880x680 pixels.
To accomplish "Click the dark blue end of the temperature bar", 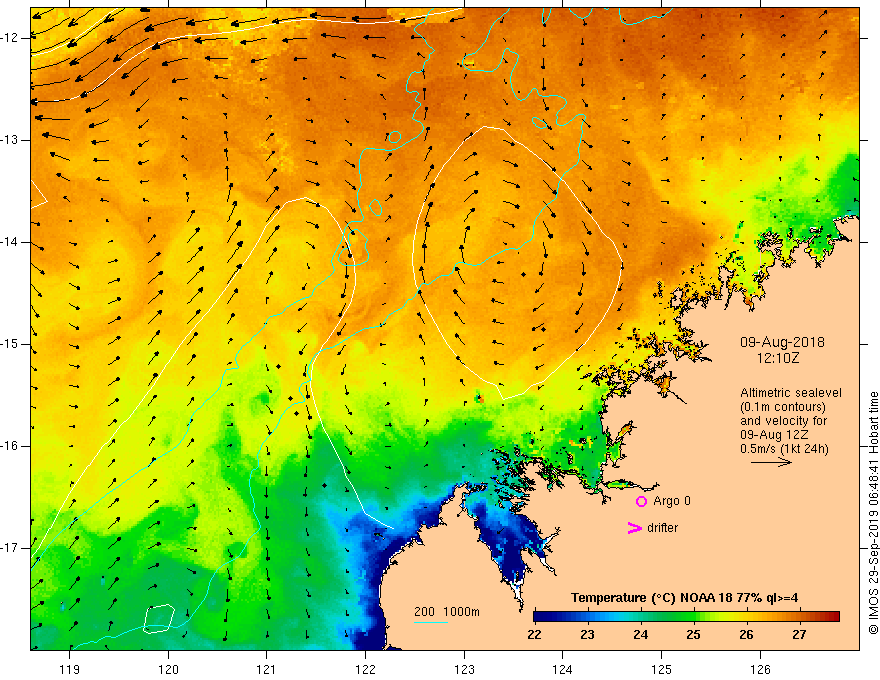I will pyautogui.click(x=540, y=617).
